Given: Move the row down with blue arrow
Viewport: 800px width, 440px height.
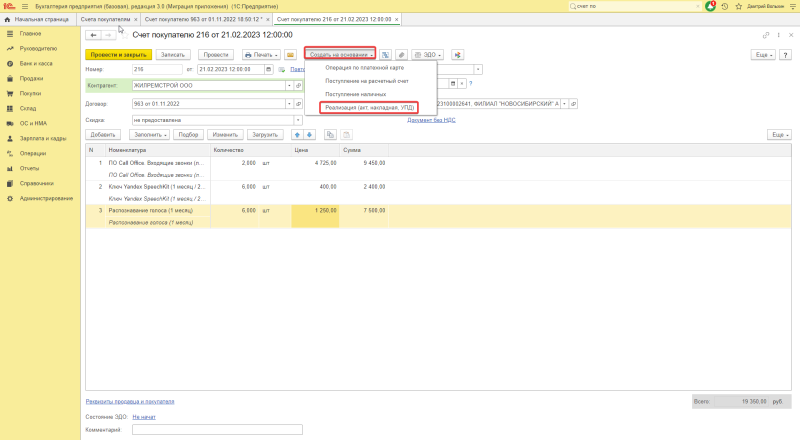Looking at the screenshot, I should click(309, 135).
